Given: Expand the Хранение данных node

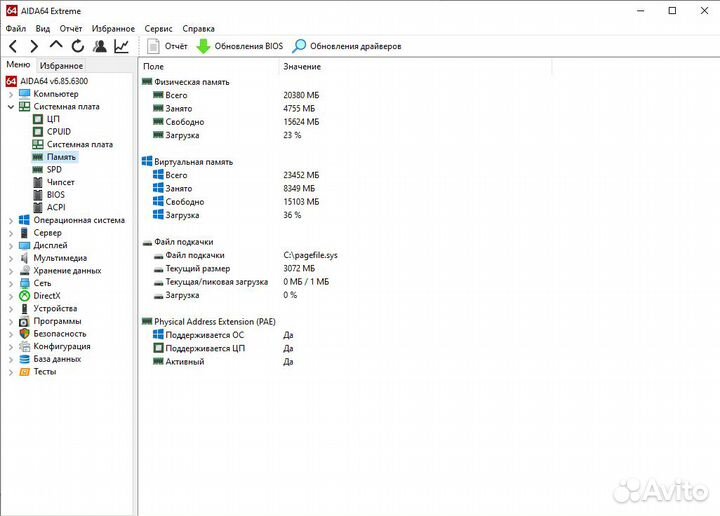Looking at the screenshot, I should tap(11, 271).
